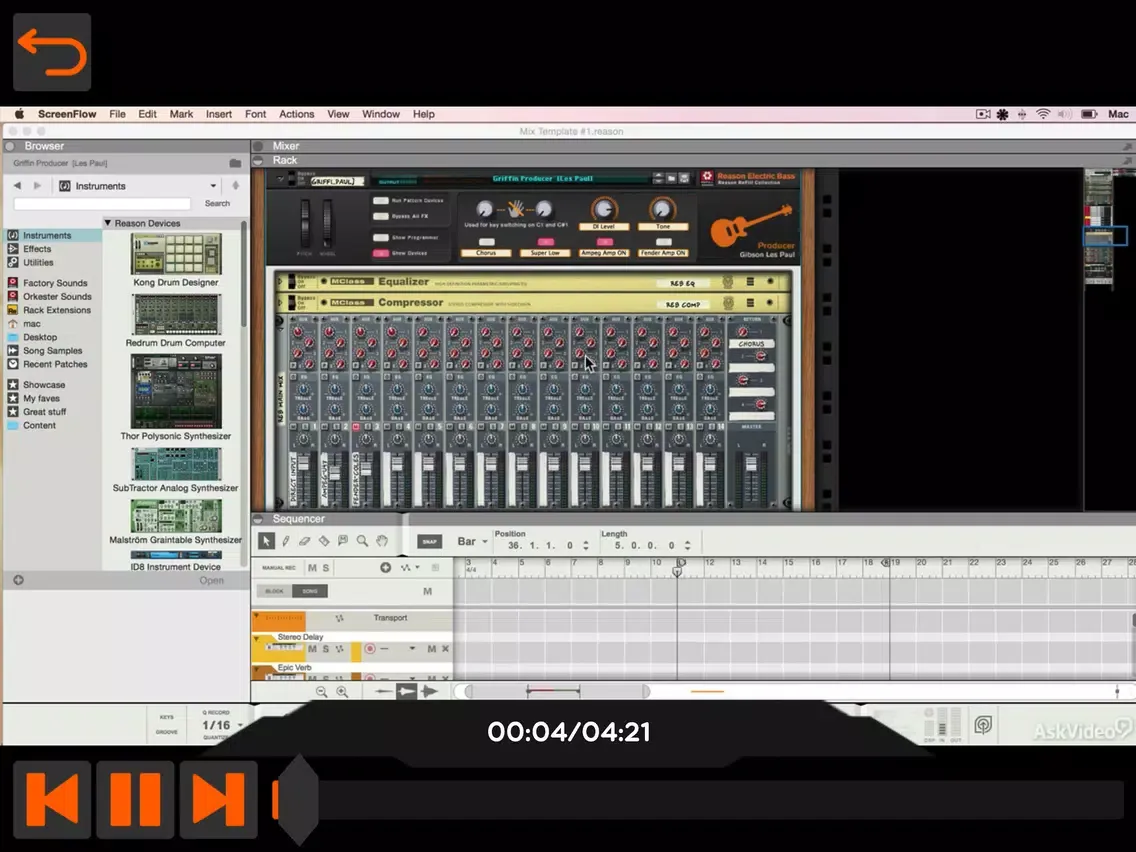This screenshot has height=852, width=1136.
Task: Click browser forward navigation arrow
Action: pos(38,186)
